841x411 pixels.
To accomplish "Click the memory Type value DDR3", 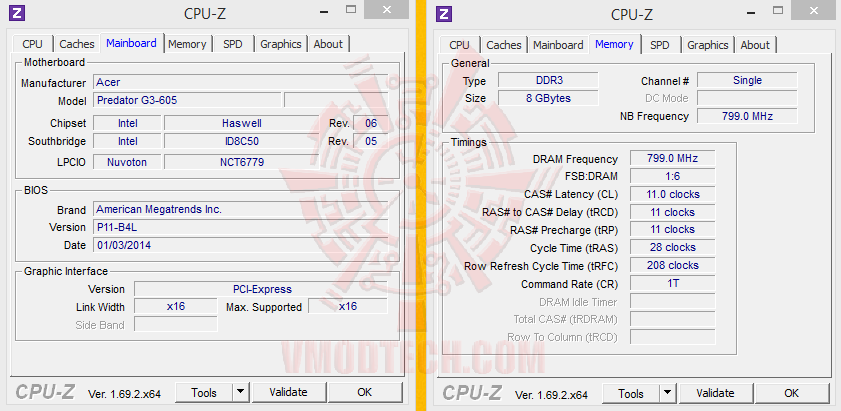I will (x=548, y=80).
